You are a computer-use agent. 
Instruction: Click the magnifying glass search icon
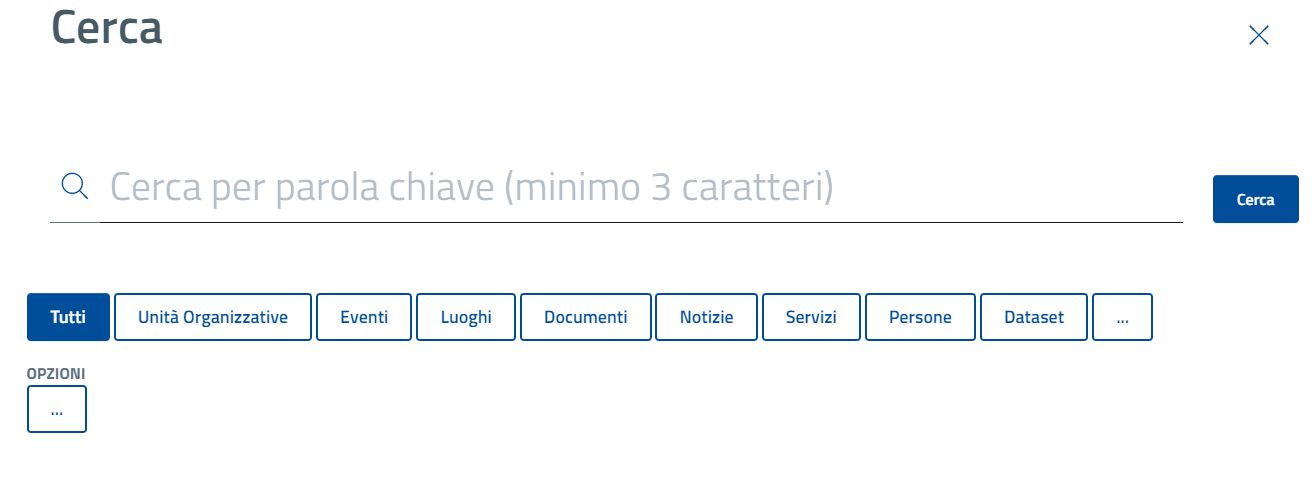tap(75, 185)
